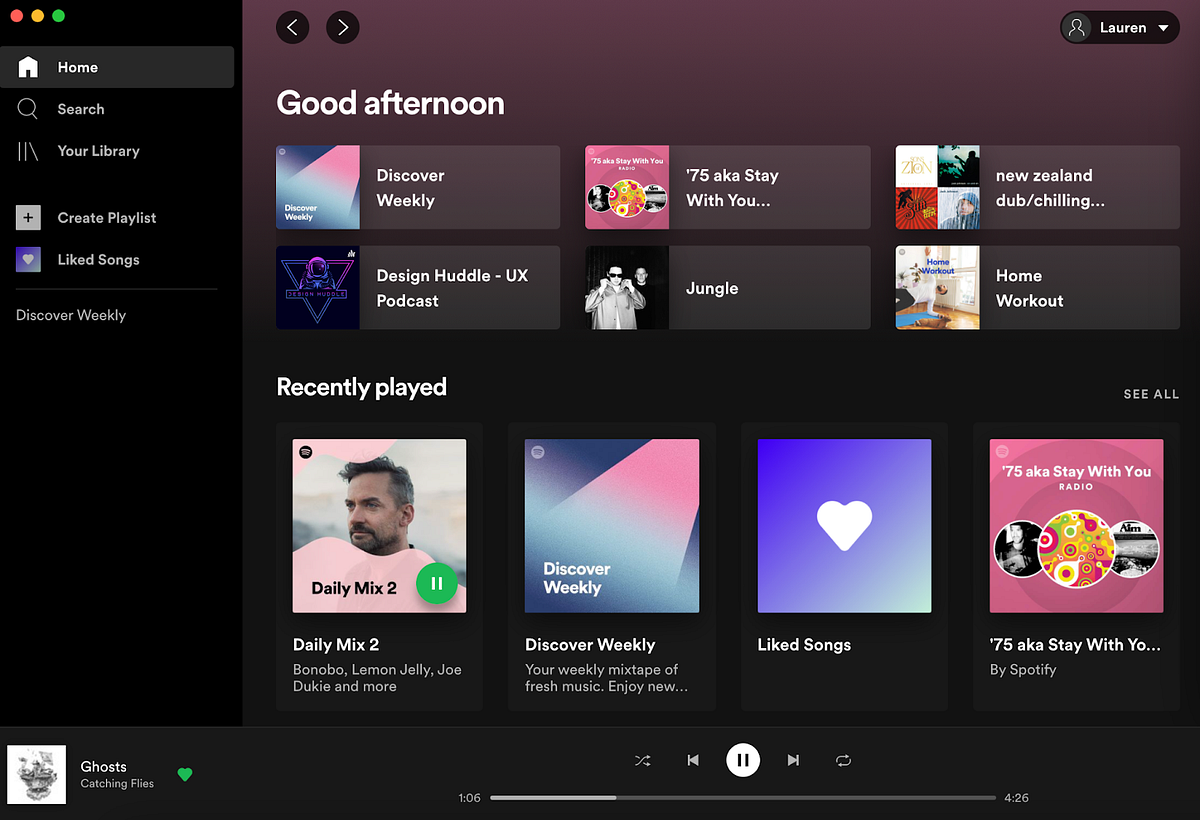Toggle repeat mode
The width and height of the screenshot is (1200, 820).
pos(843,760)
